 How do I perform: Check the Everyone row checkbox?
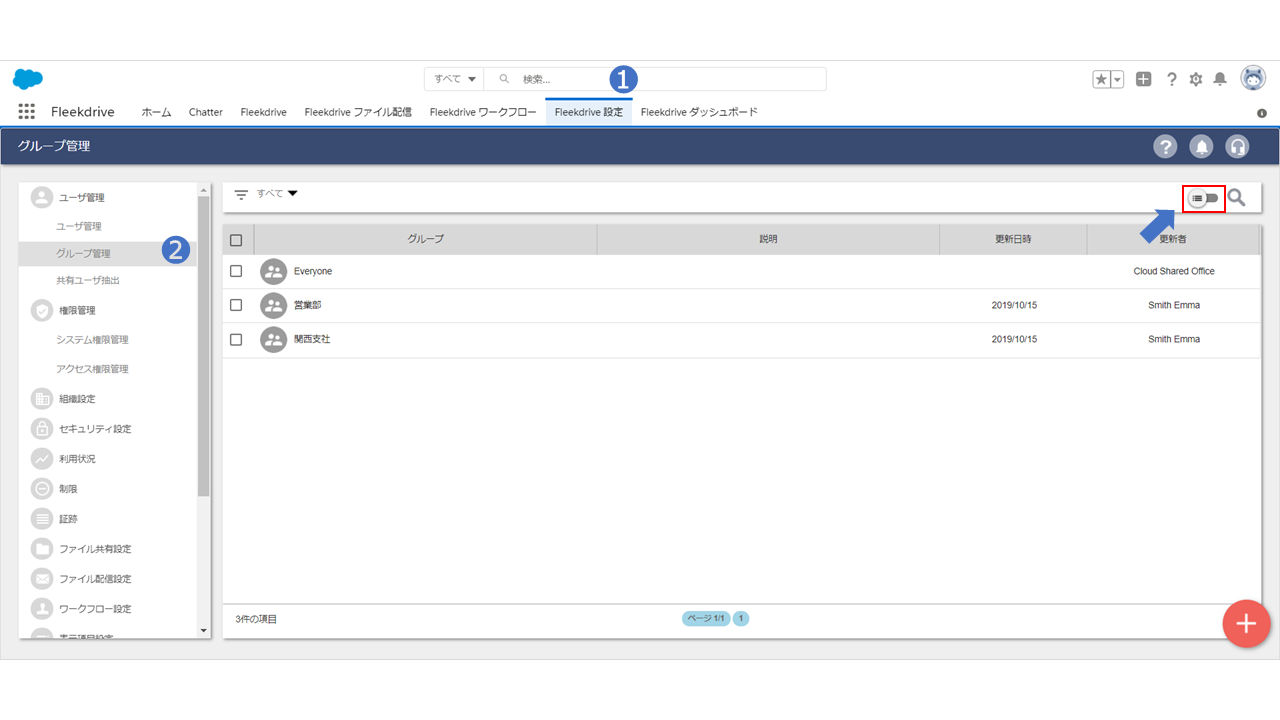236,271
